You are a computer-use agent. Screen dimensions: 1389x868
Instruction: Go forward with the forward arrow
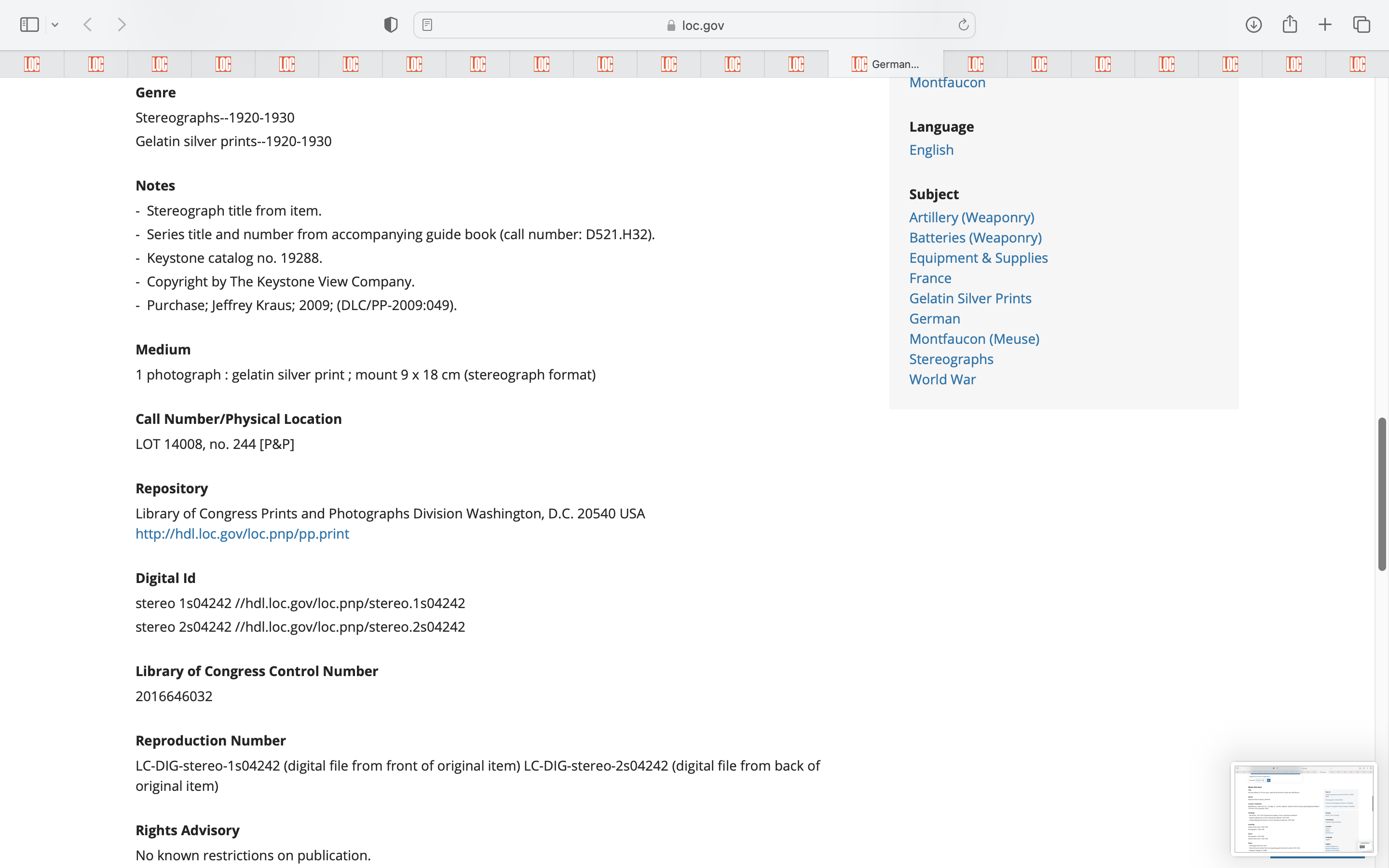(122, 25)
